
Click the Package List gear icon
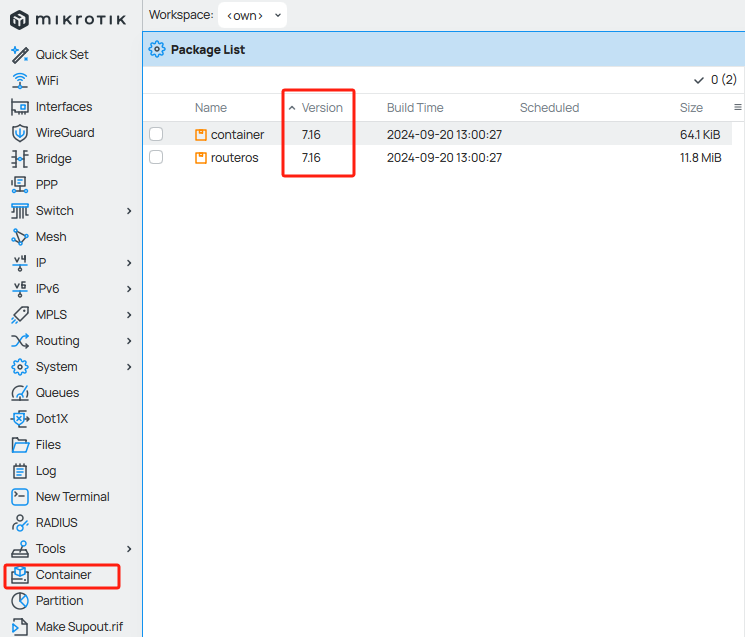pyautogui.click(x=157, y=49)
